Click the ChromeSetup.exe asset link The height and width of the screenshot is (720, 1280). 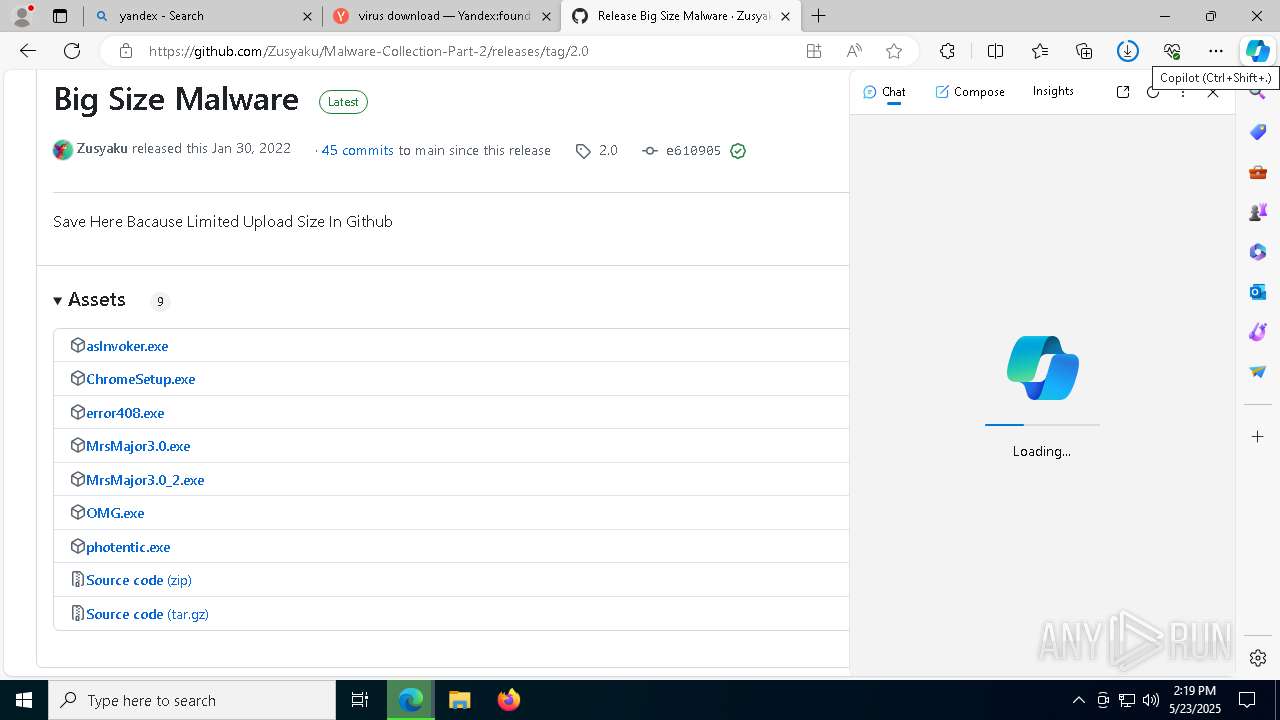click(140, 379)
